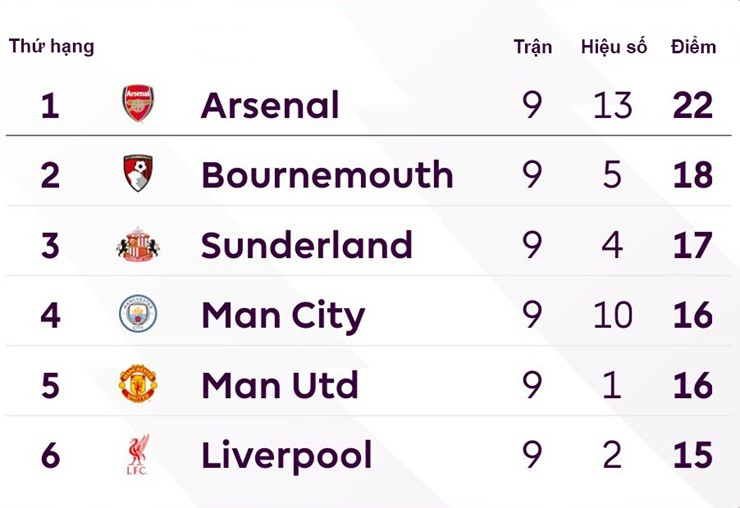
Task: Click Man City's goal difference of 10
Action: (612, 315)
